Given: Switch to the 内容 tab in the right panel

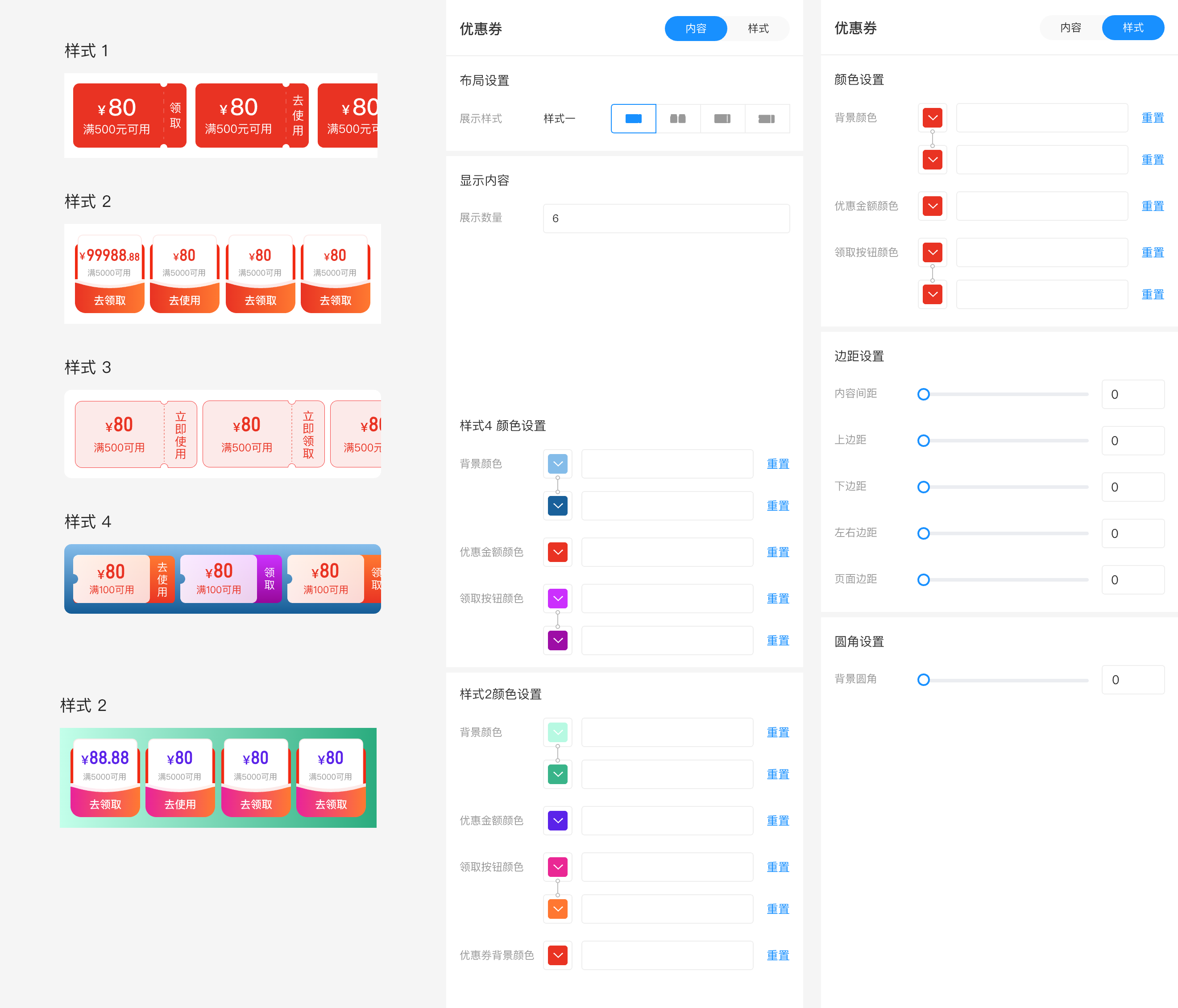Looking at the screenshot, I should pyautogui.click(x=1070, y=27).
